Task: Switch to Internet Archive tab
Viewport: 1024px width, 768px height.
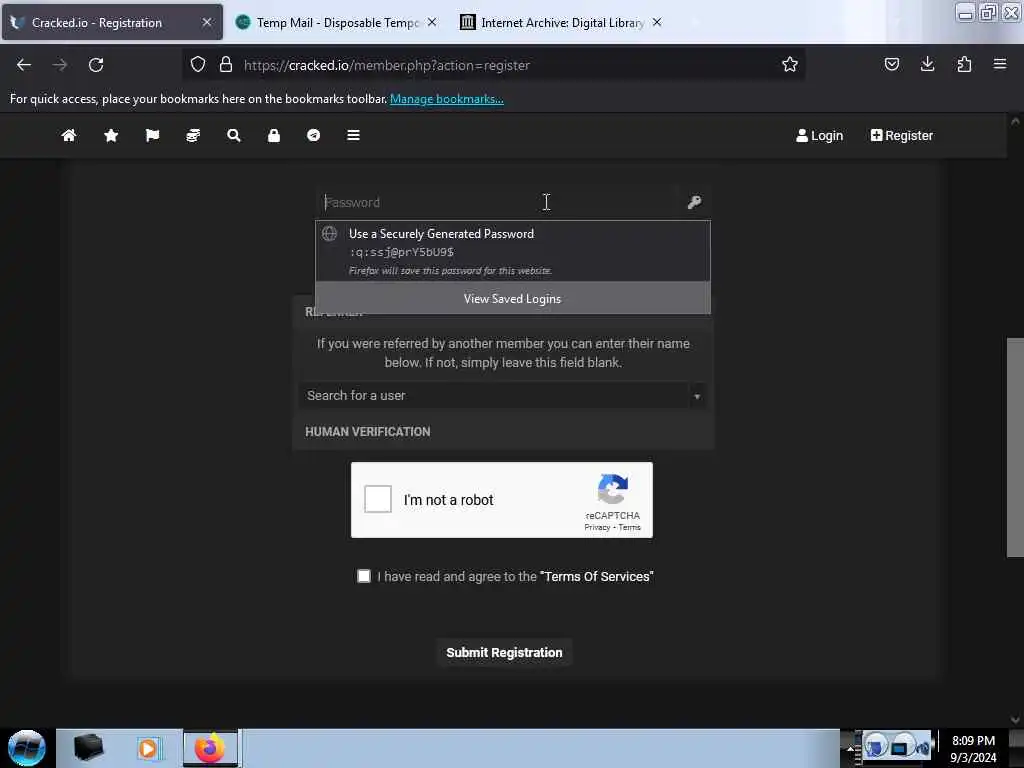Action: [560, 22]
